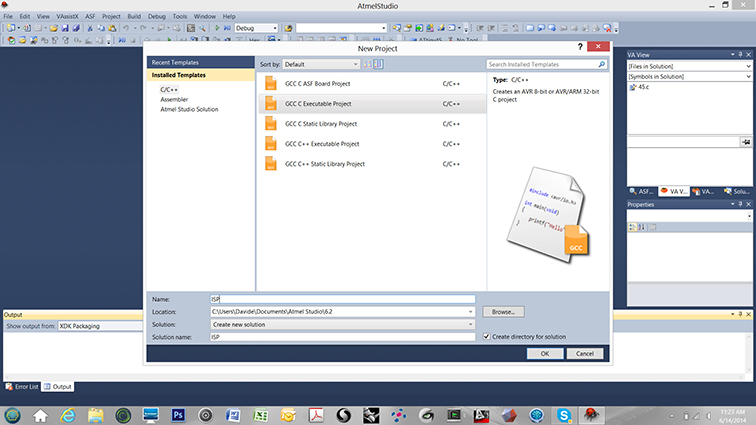Click the Cancel button in New Project dialog
This screenshot has width=756, height=425.
[x=585, y=354]
